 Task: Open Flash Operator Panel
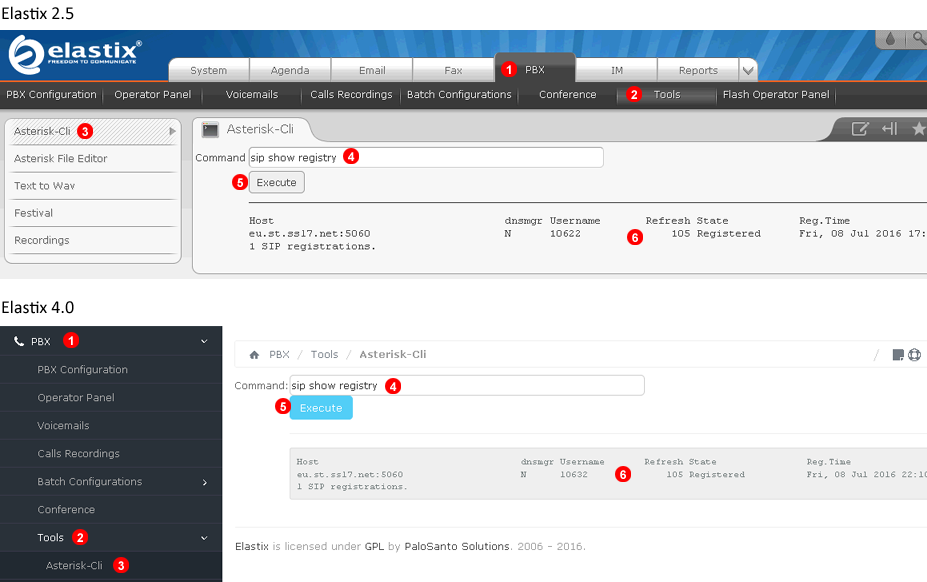point(776,95)
